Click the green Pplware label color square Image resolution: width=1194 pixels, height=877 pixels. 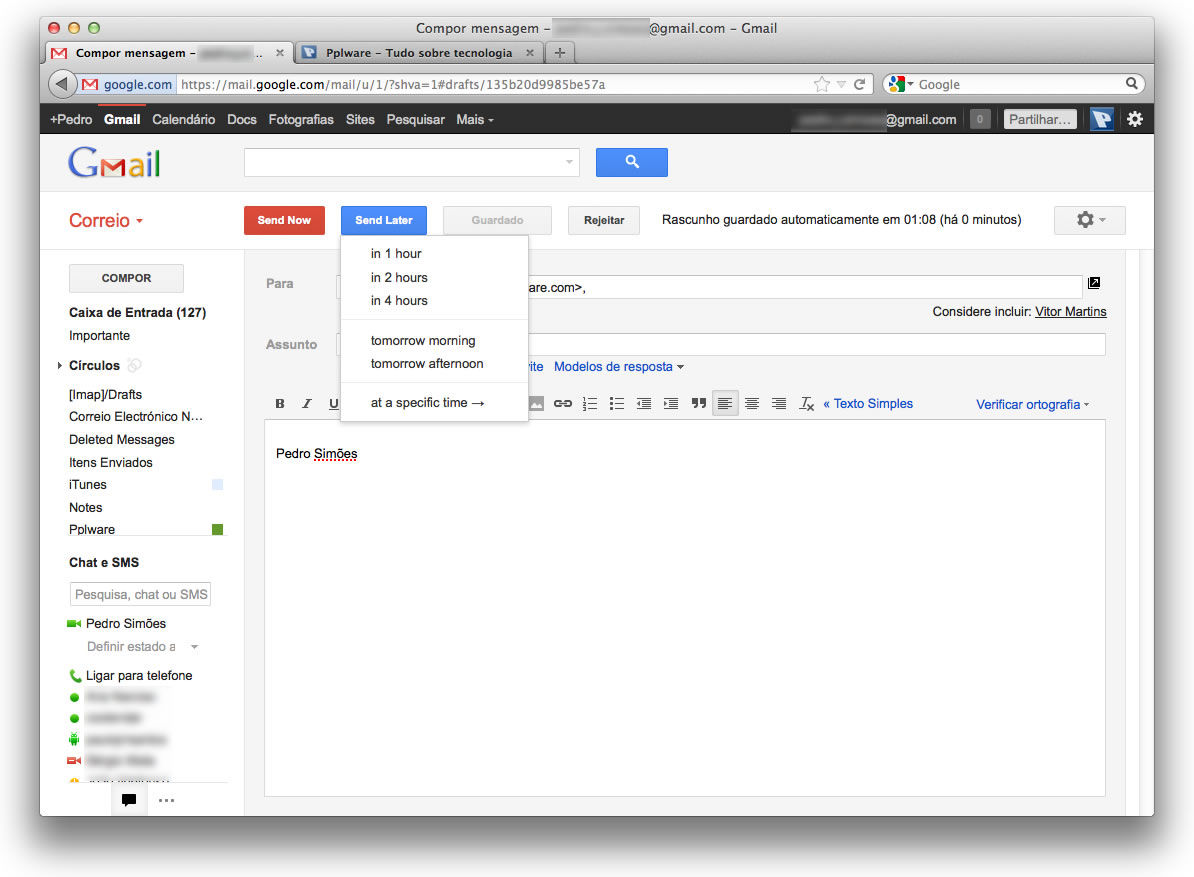(217, 529)
